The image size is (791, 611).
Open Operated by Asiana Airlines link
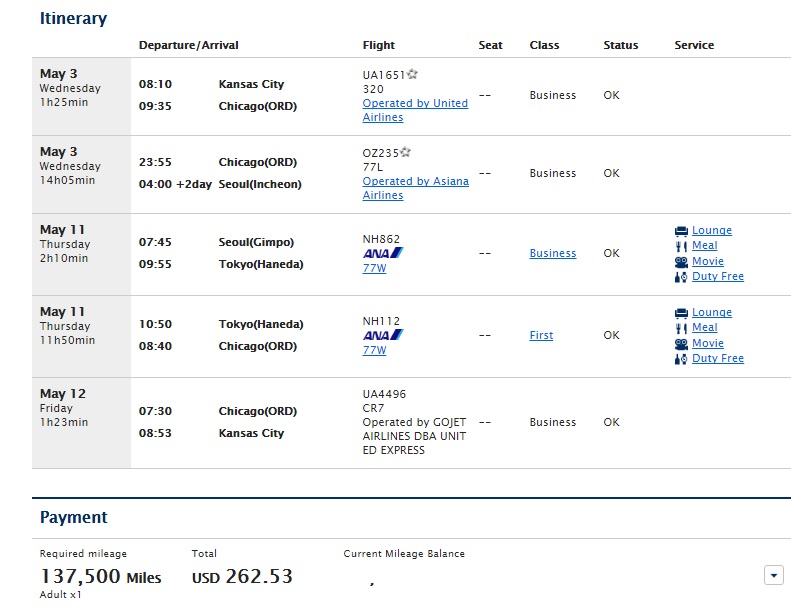click(x=416, y=188)
